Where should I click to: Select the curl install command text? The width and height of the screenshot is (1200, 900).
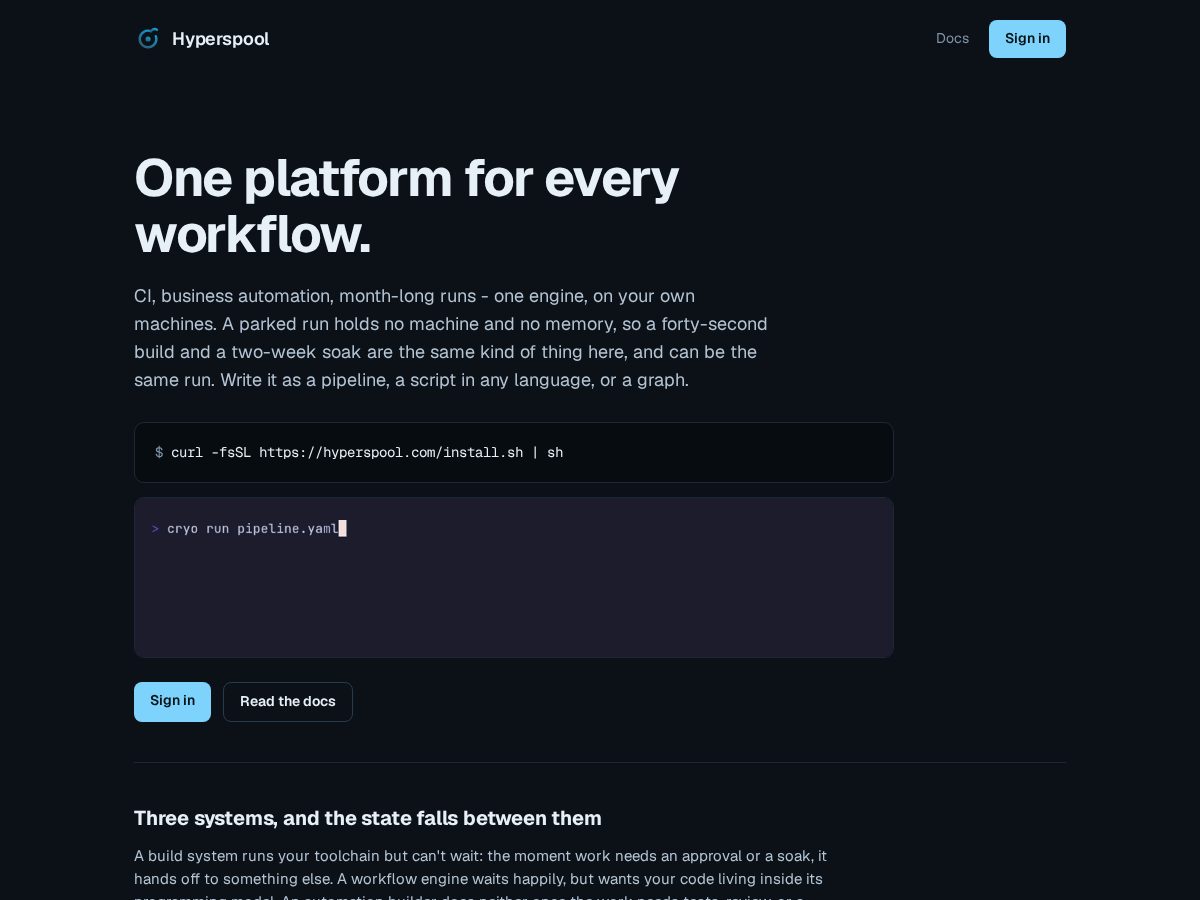pos(367,452)
